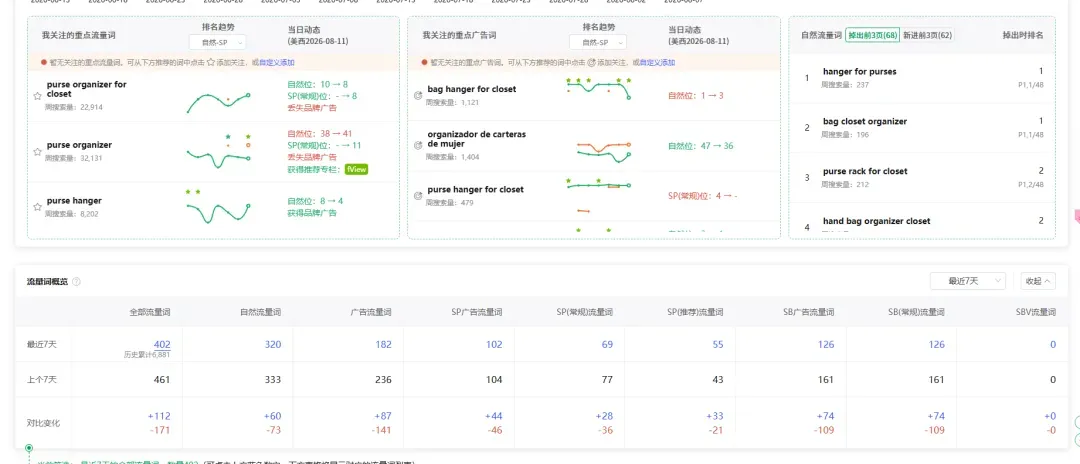Click the green fView badge
The image size is (1080, 464).
356,169
